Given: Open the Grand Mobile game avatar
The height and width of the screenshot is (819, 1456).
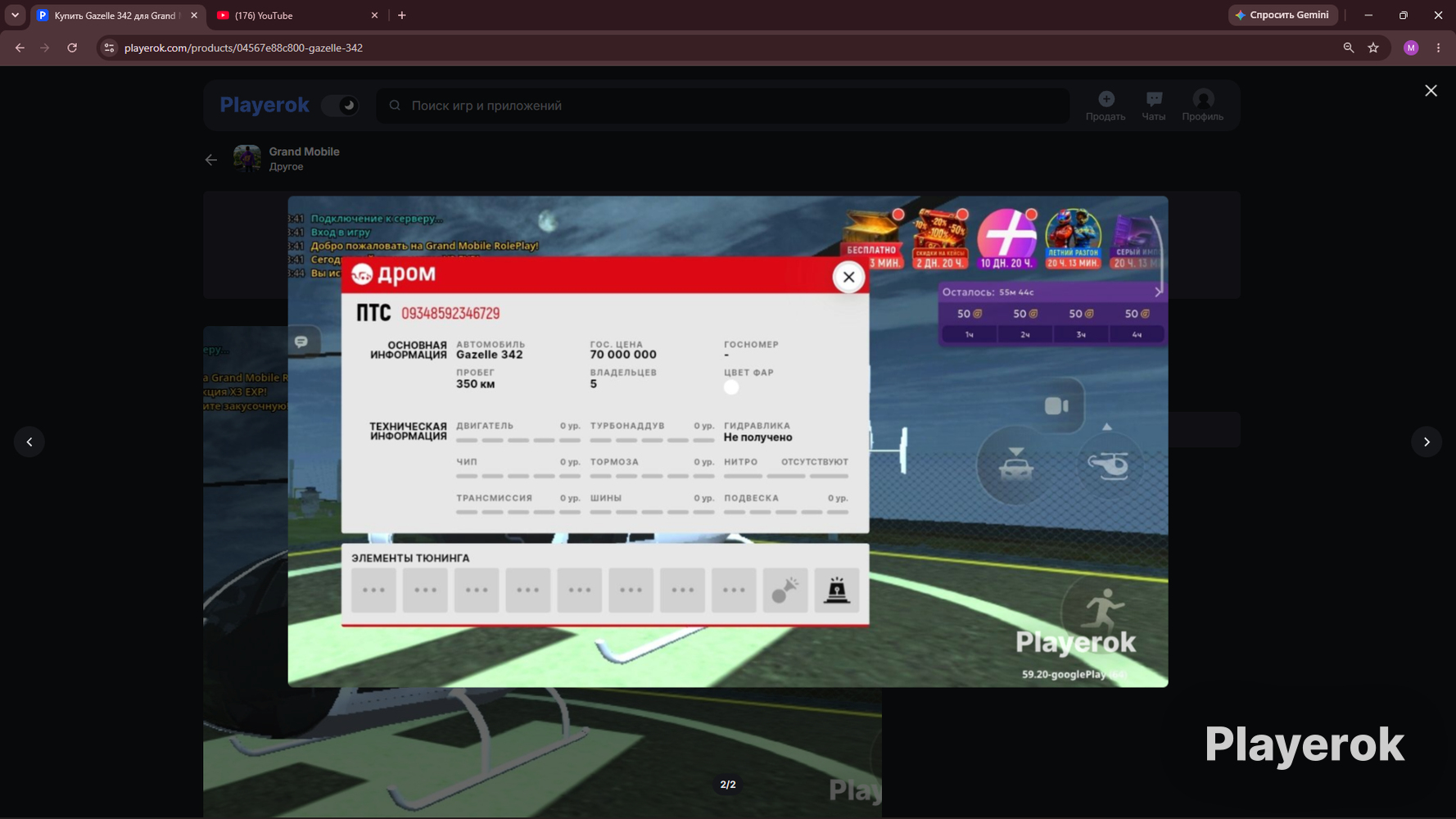Looking at the screenshot, I should point(247,158).
